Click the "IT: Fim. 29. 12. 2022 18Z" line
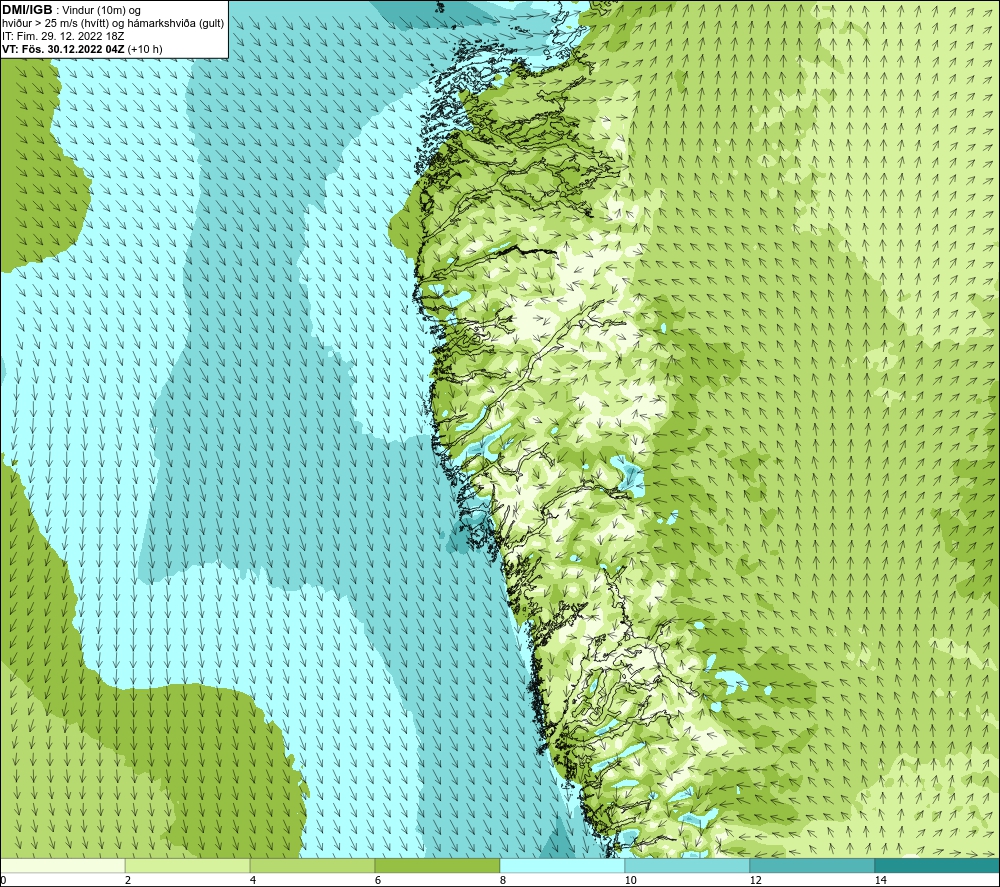This screenshot has width=1000, height=887. click(63, 36)
